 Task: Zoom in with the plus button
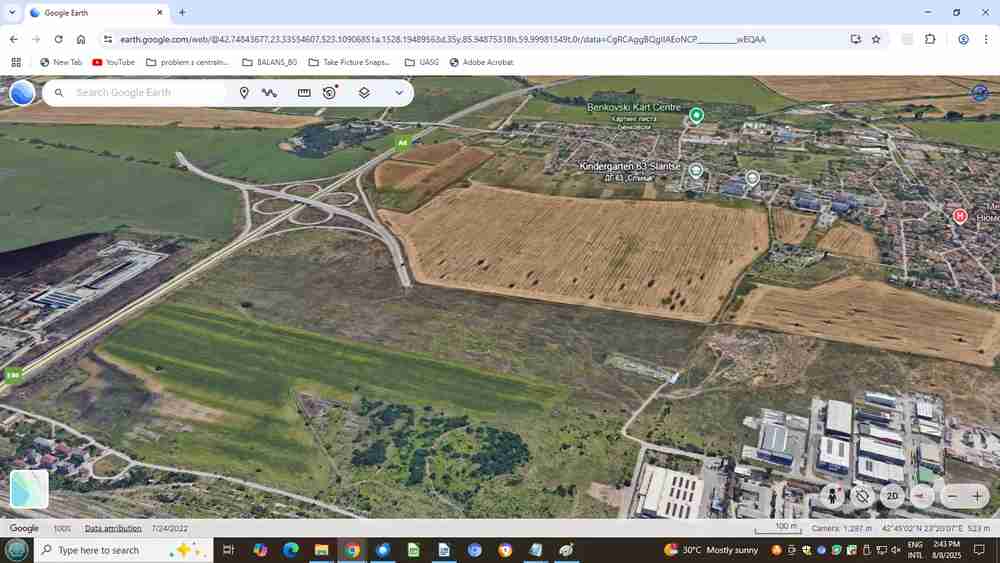[x=977, y=496]
